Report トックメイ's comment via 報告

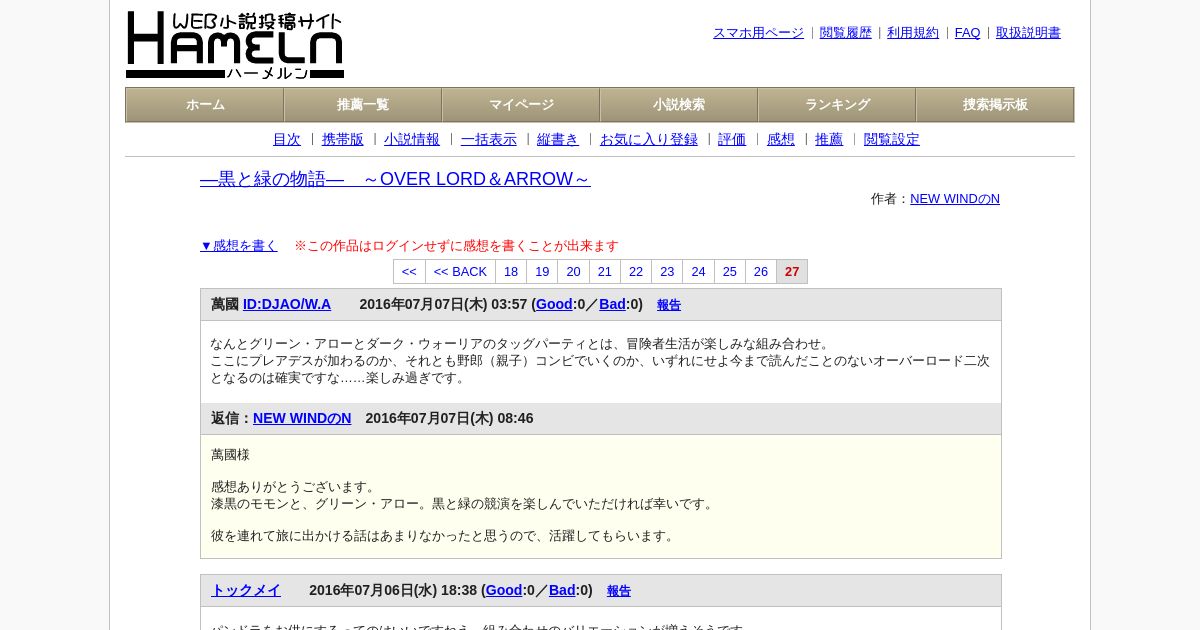point(619,591)
